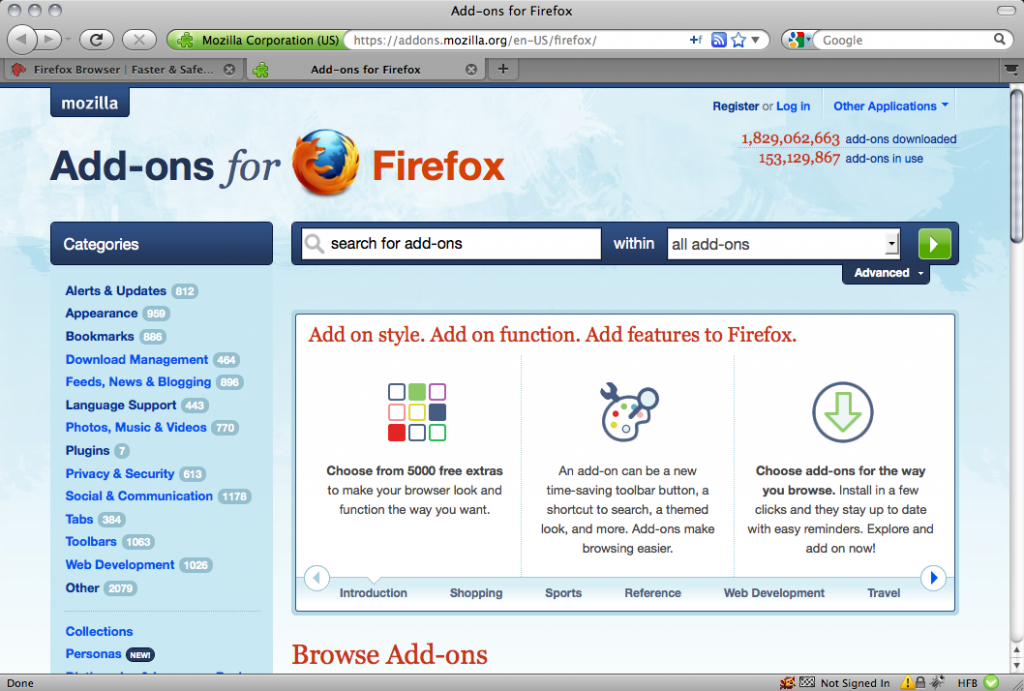Open the Other Applications dropdown
The image size is (1024, 691).
click(891, 106)
